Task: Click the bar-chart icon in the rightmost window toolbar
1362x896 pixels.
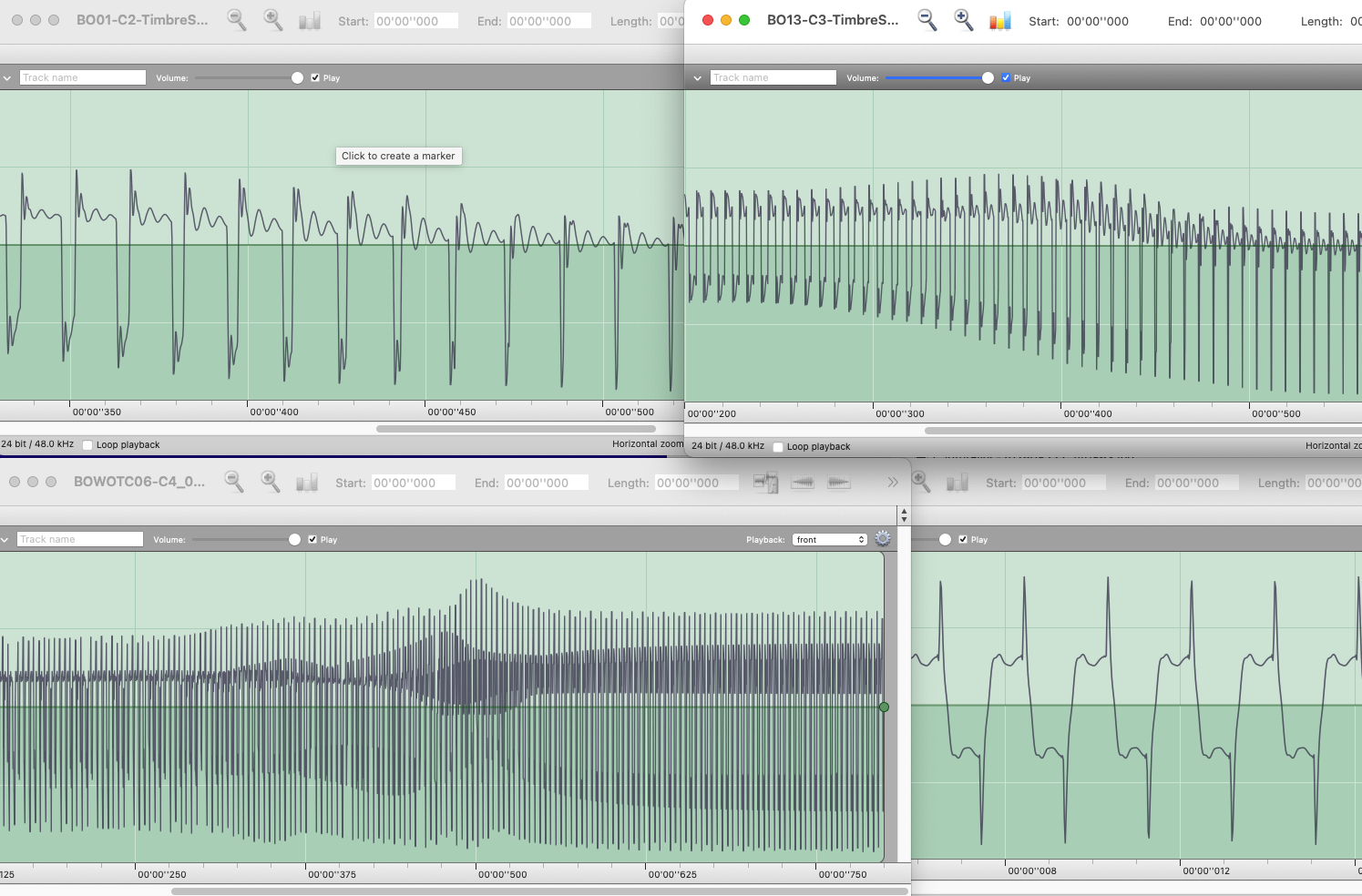Action: (957, 483)
